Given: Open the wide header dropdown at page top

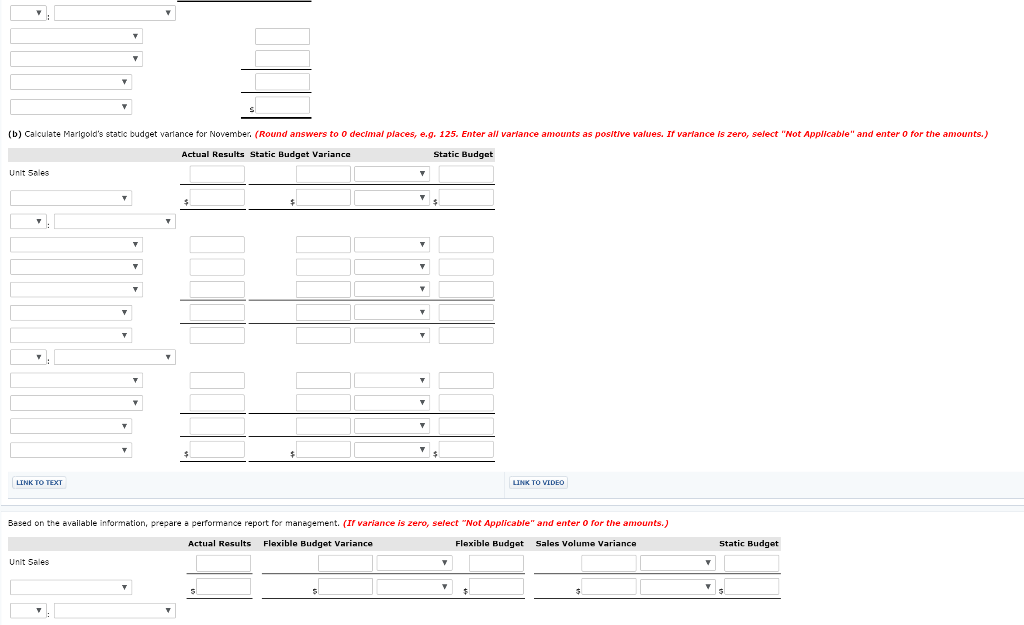Looking at the screenshot, I should pos(115,13).
